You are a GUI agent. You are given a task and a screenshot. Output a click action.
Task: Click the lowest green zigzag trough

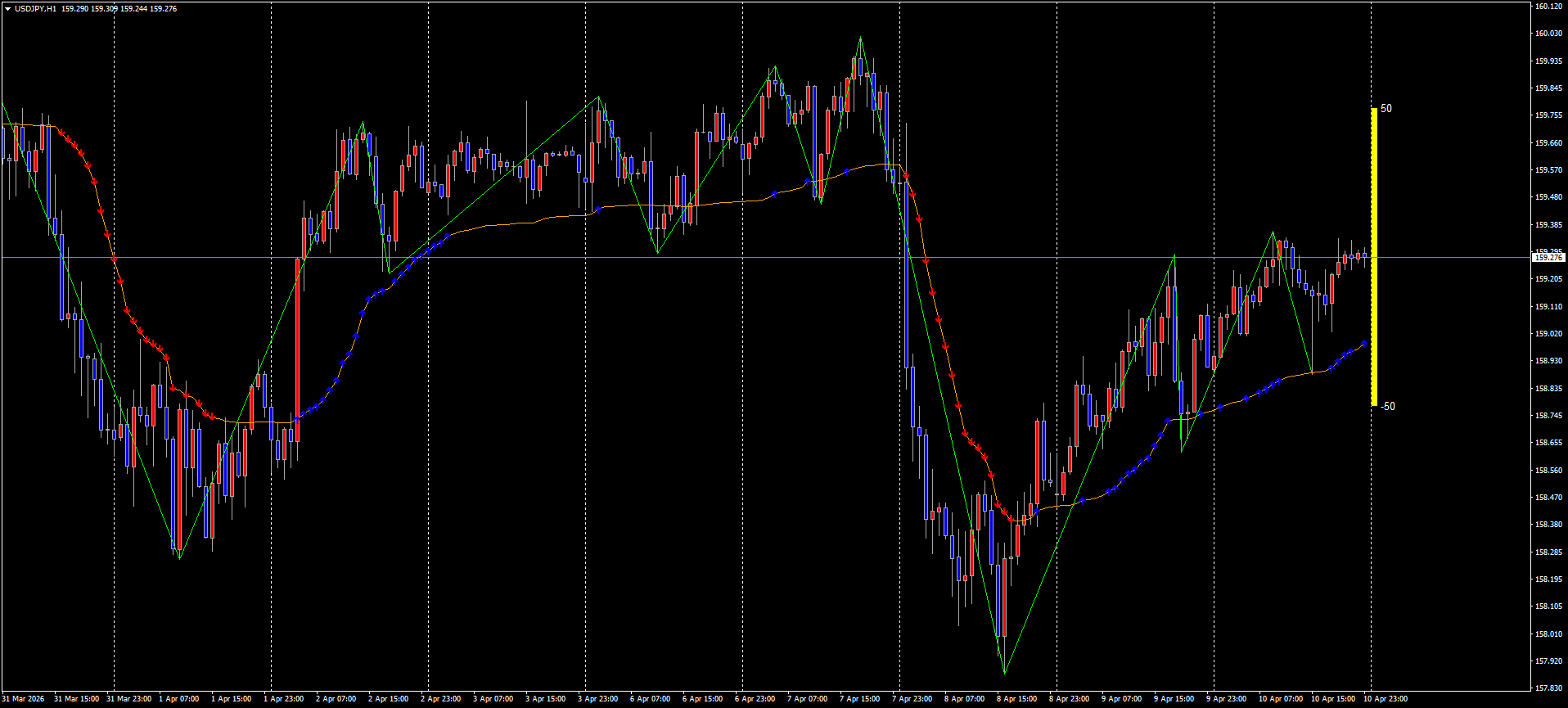[1004, 672]
